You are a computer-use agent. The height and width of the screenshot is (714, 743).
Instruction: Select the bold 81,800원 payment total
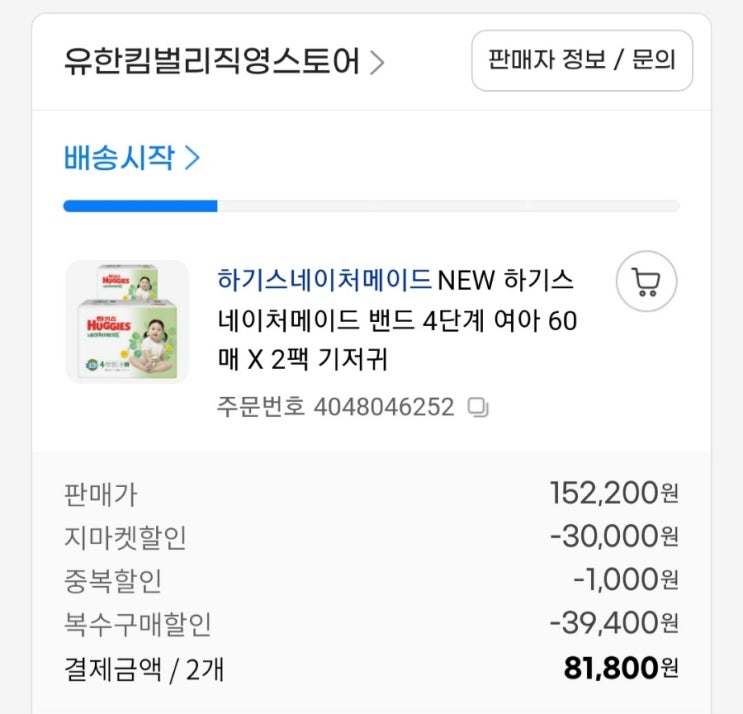(x=620, y=667)
